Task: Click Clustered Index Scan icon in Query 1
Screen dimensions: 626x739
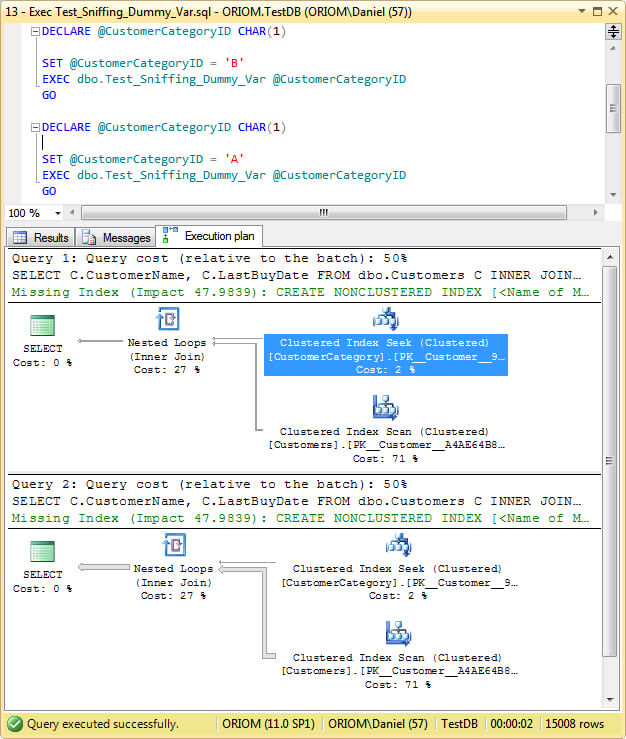Action: click(385, 407)
